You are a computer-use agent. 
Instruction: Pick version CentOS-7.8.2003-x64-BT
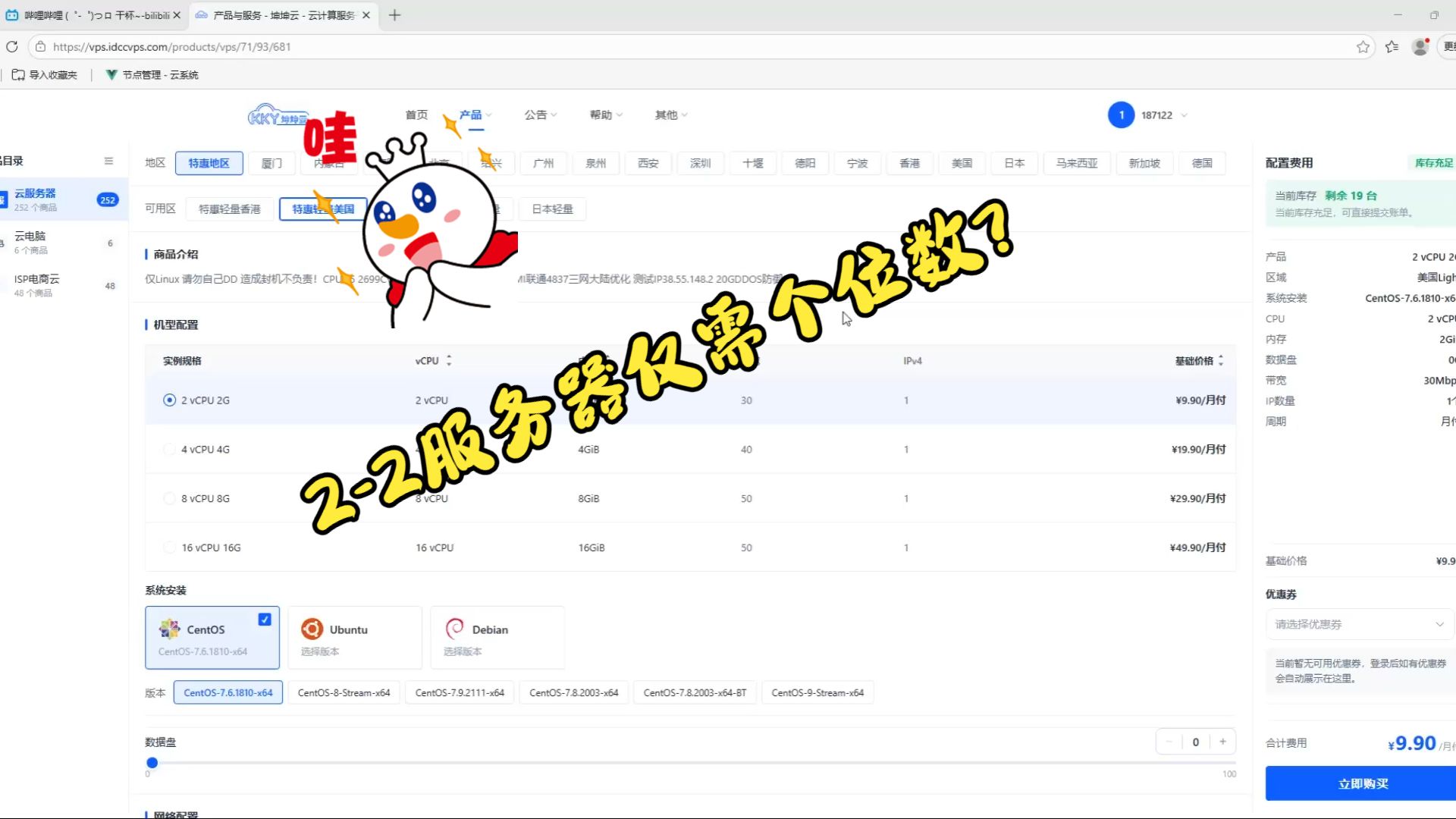(695, 692)
